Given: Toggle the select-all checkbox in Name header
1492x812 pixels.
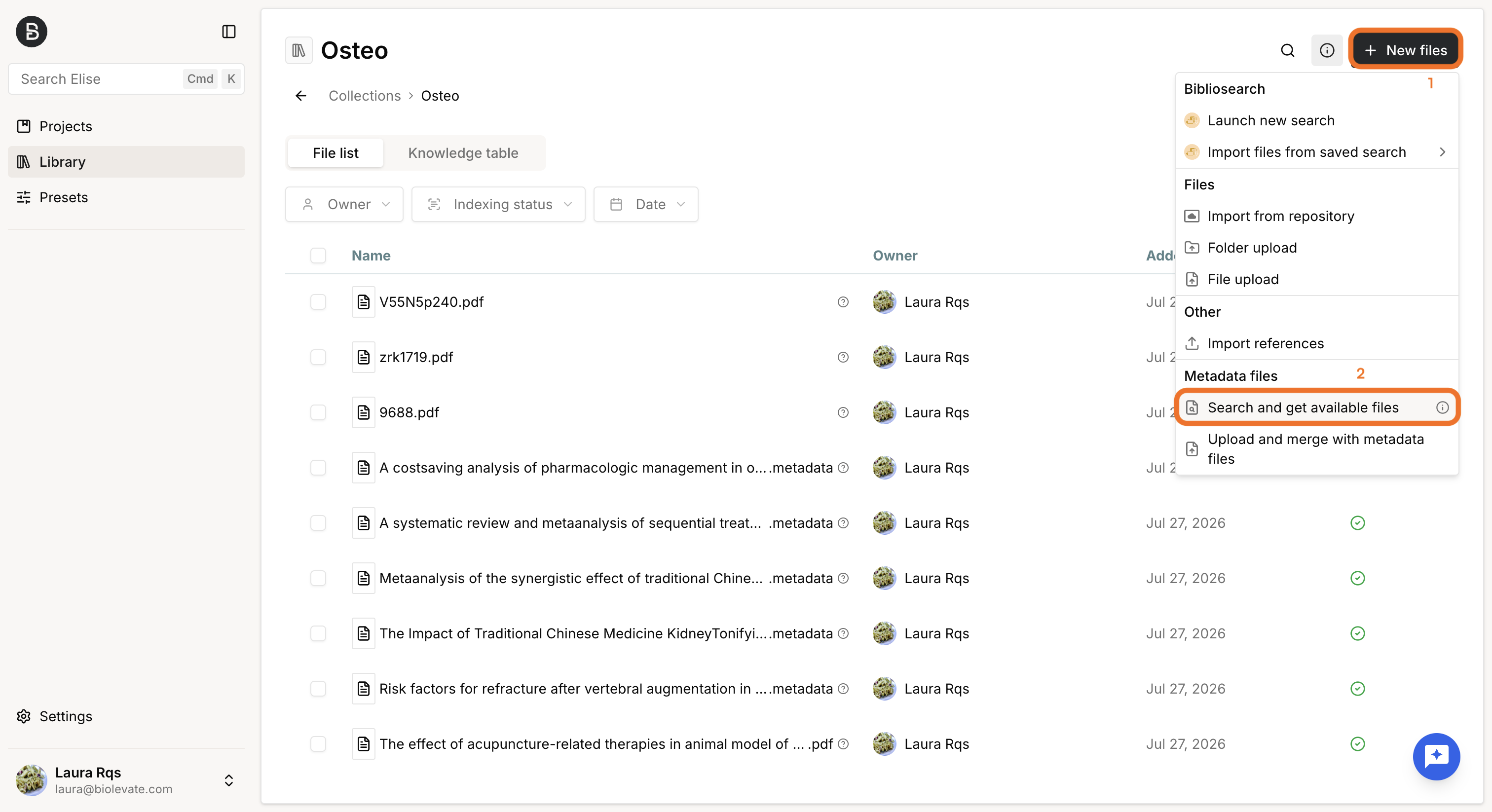Looking at the screenshot, I should coord(318,256).
